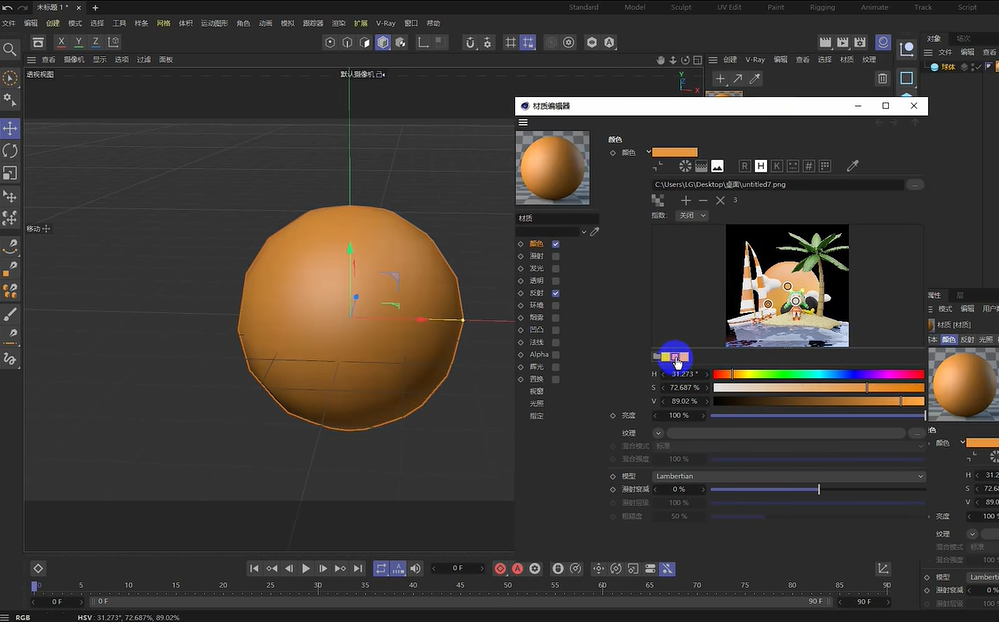Image resolution: width=999 pixels, height=622 pixels.
Task: Disable the 反射 reflection channel checkbox
Action: point(556,293)
